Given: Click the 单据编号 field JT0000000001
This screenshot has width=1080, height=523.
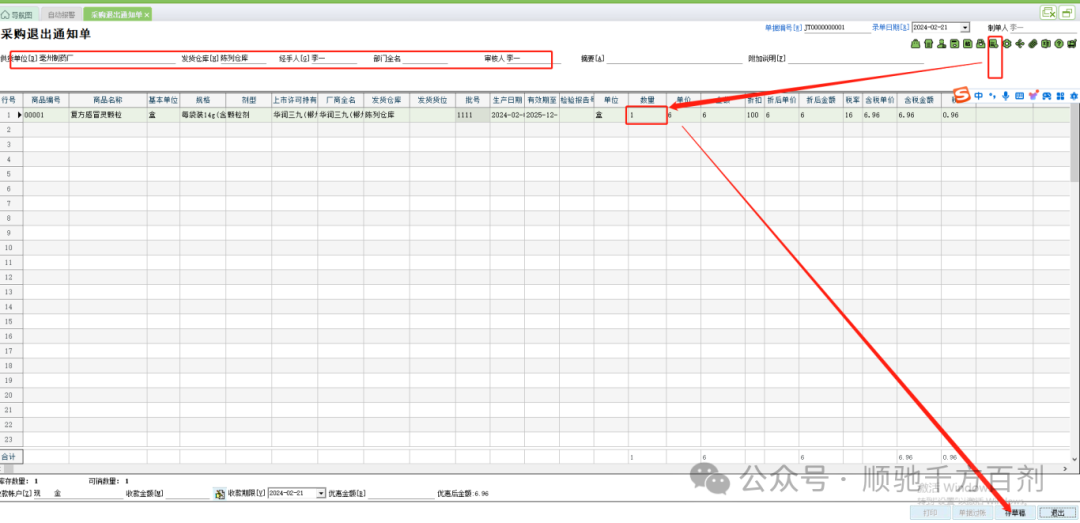Looking at the screenshot, I should (838, 28).
